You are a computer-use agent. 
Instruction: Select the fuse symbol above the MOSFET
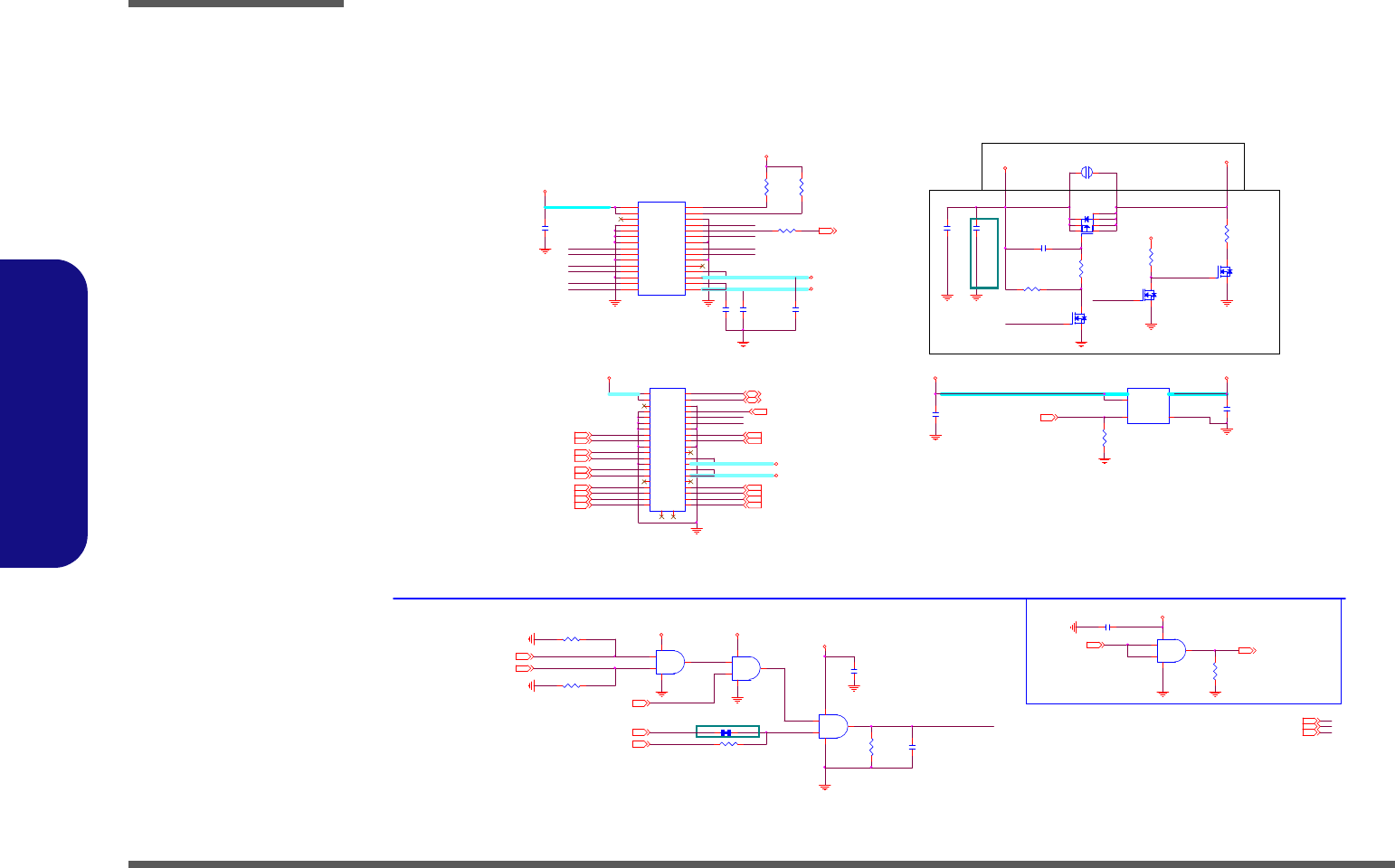tap(1089, 171)
